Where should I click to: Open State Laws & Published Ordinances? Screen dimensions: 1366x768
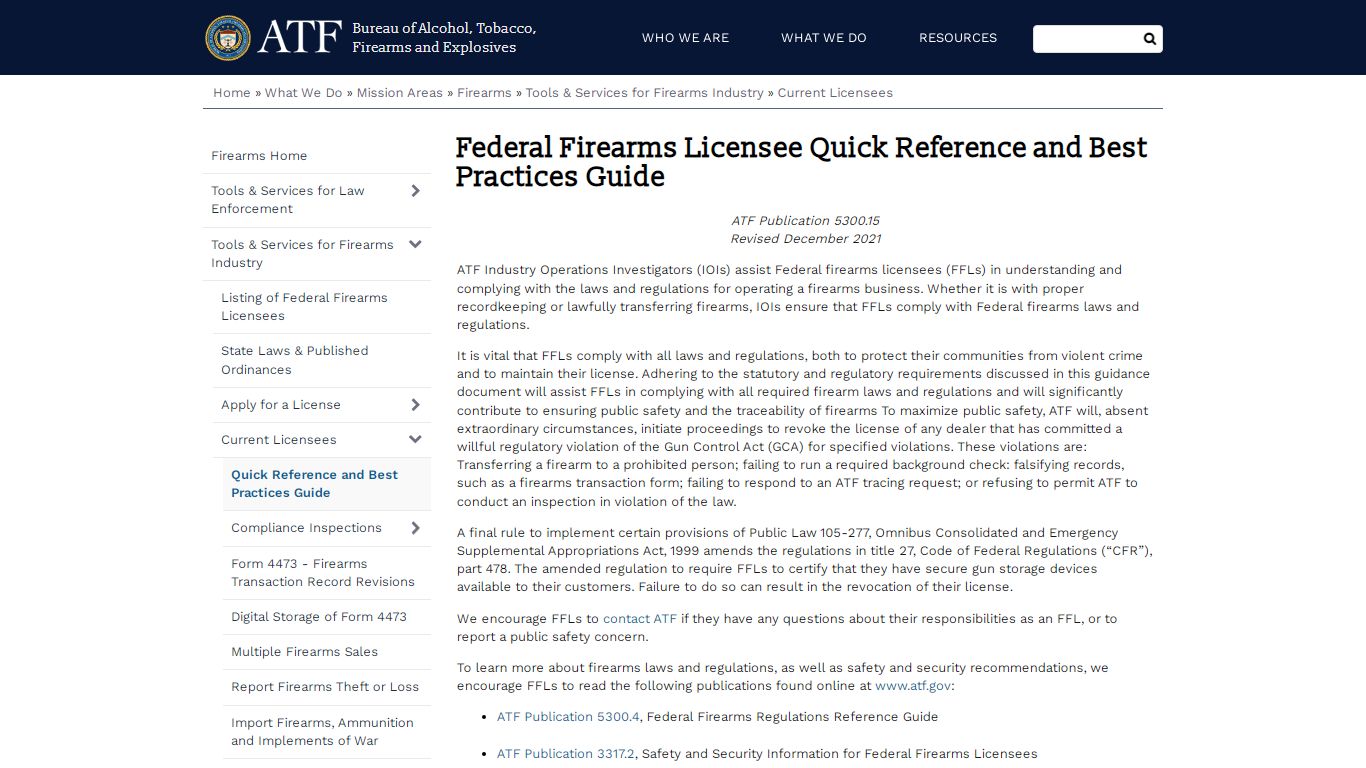point(295,360)
